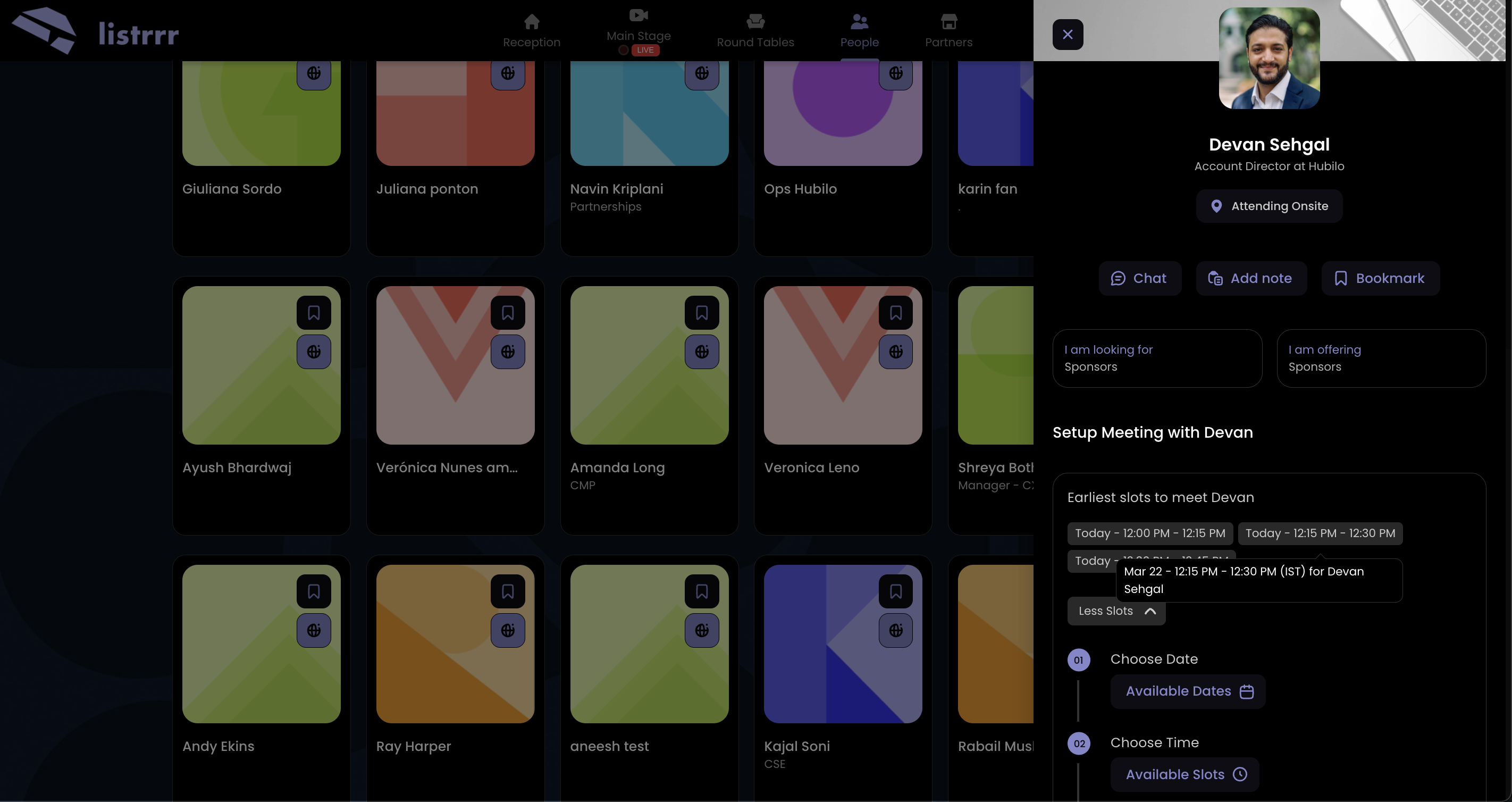
Task: Close the Devan Sehgal profile panel
Action: pyautogui.click(x=1067, y=34)
